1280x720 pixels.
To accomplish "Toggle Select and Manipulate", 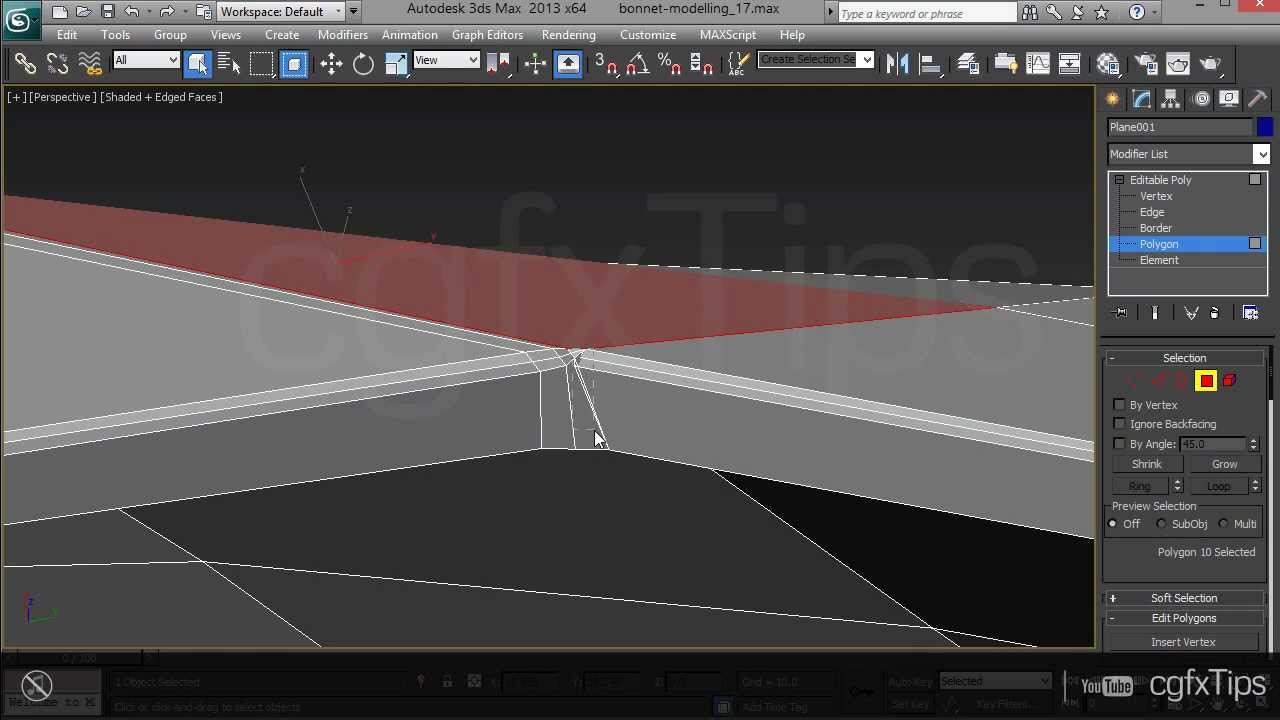I will tap(535, 64).
